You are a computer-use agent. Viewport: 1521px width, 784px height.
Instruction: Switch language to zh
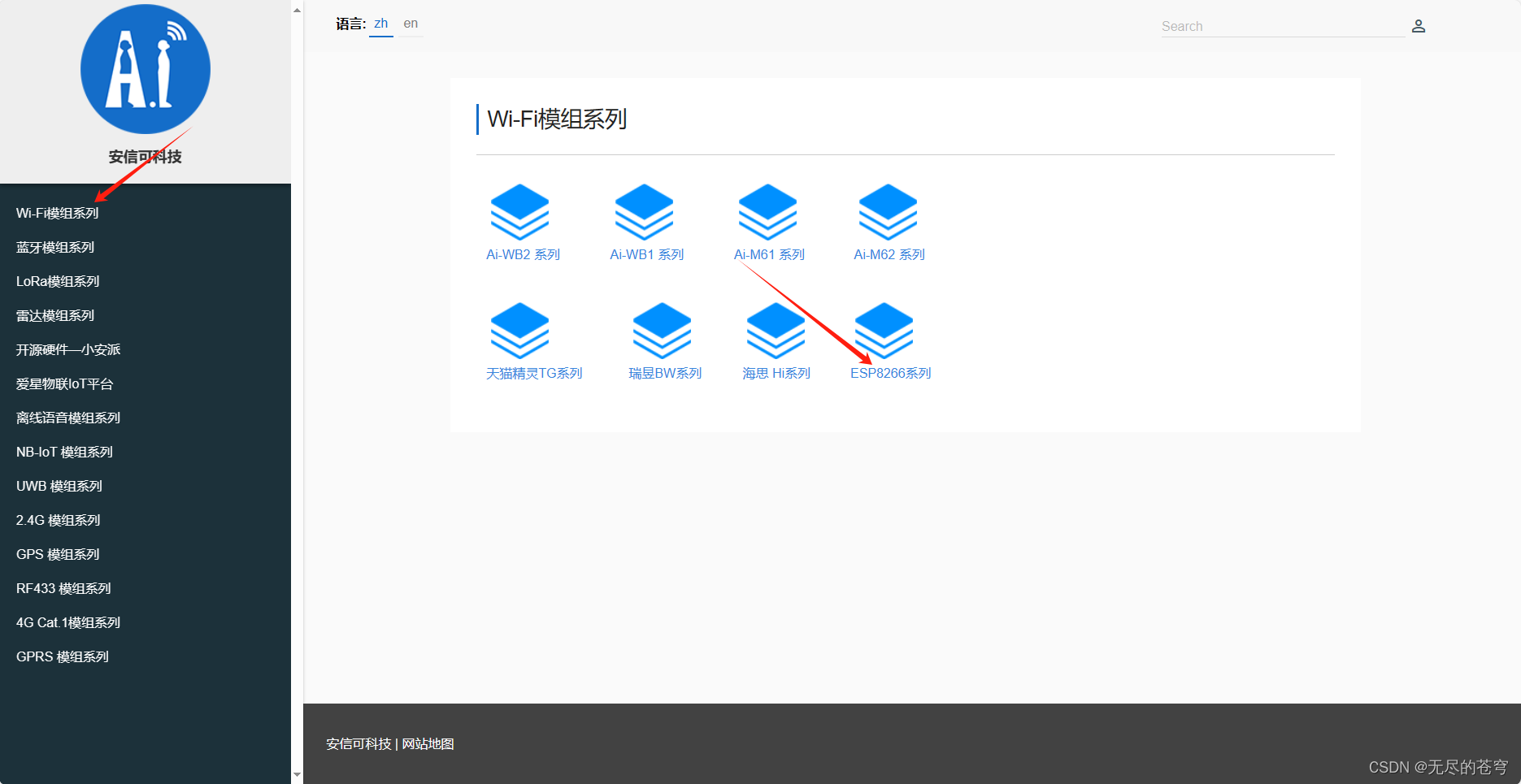[381, 24]
